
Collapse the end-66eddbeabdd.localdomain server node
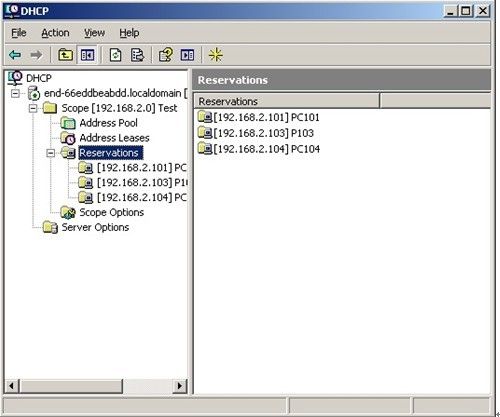15,93
